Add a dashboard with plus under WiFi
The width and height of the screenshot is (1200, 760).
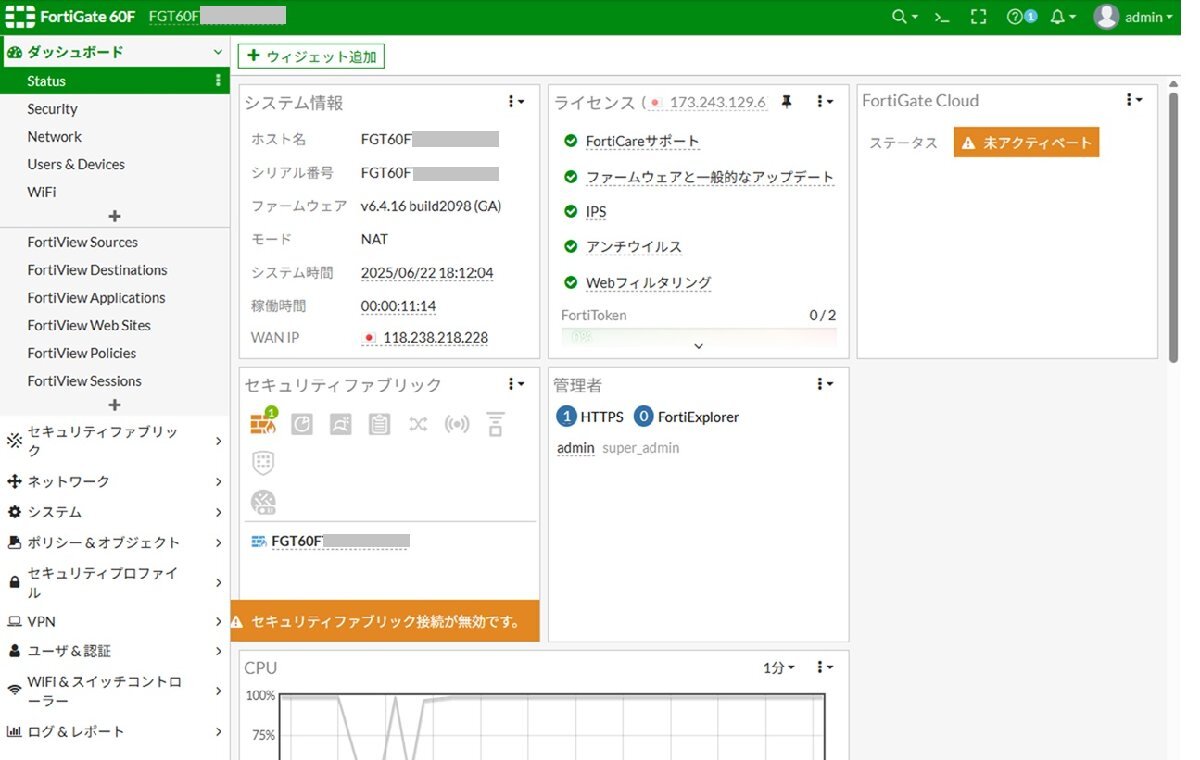coord(114,216)
